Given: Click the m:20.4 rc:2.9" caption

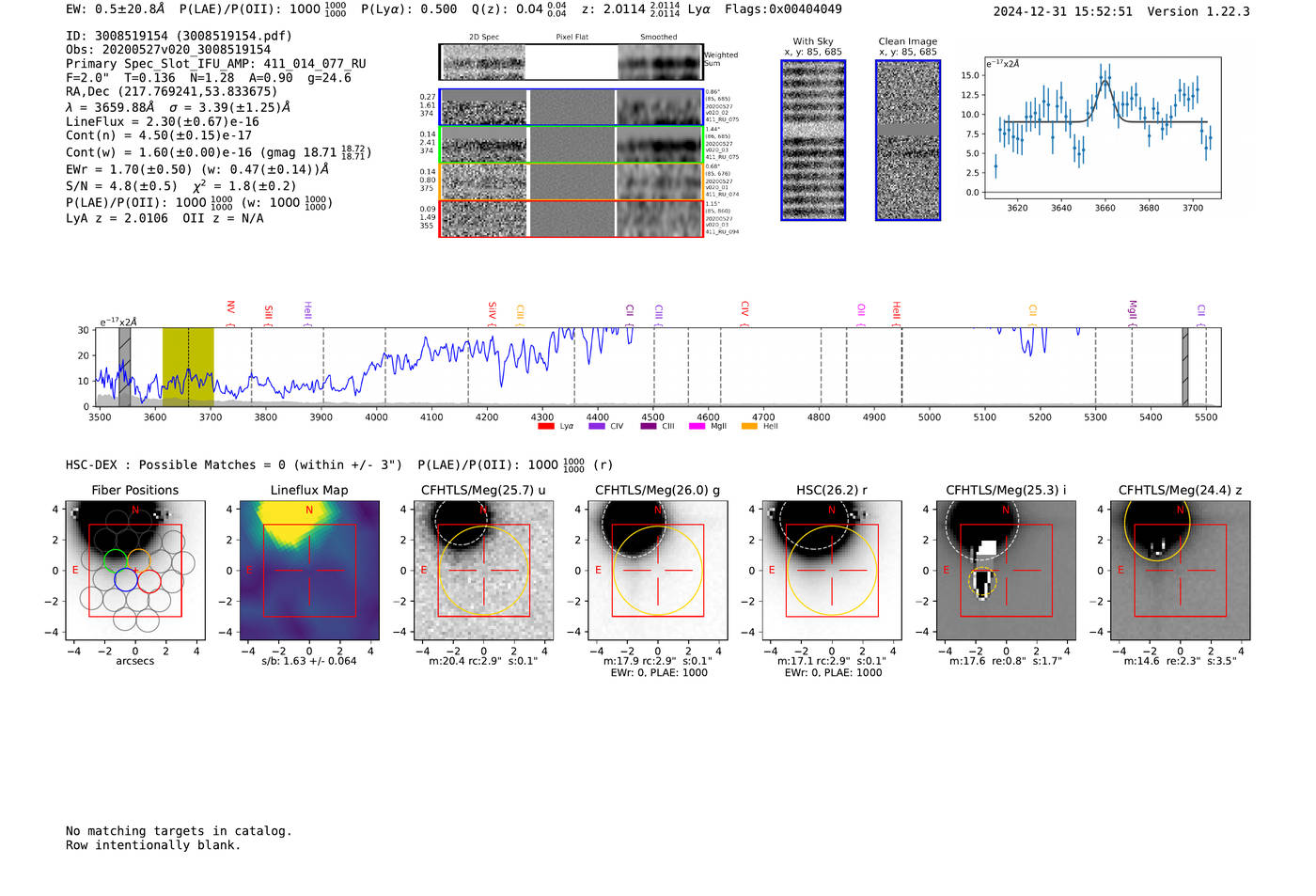Looking at the screenshot, I should pyautogui.click(x=483, y=661).
